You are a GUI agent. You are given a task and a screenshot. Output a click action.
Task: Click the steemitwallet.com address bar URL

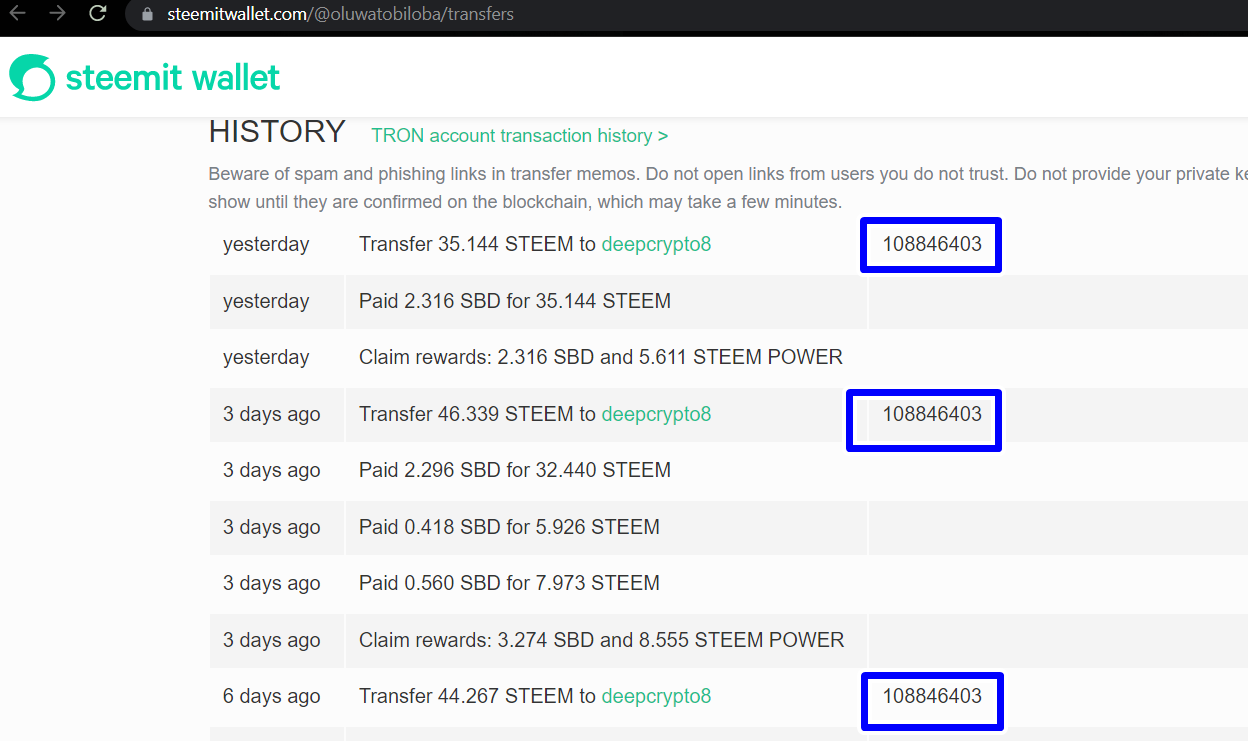(x=340, y=15)
